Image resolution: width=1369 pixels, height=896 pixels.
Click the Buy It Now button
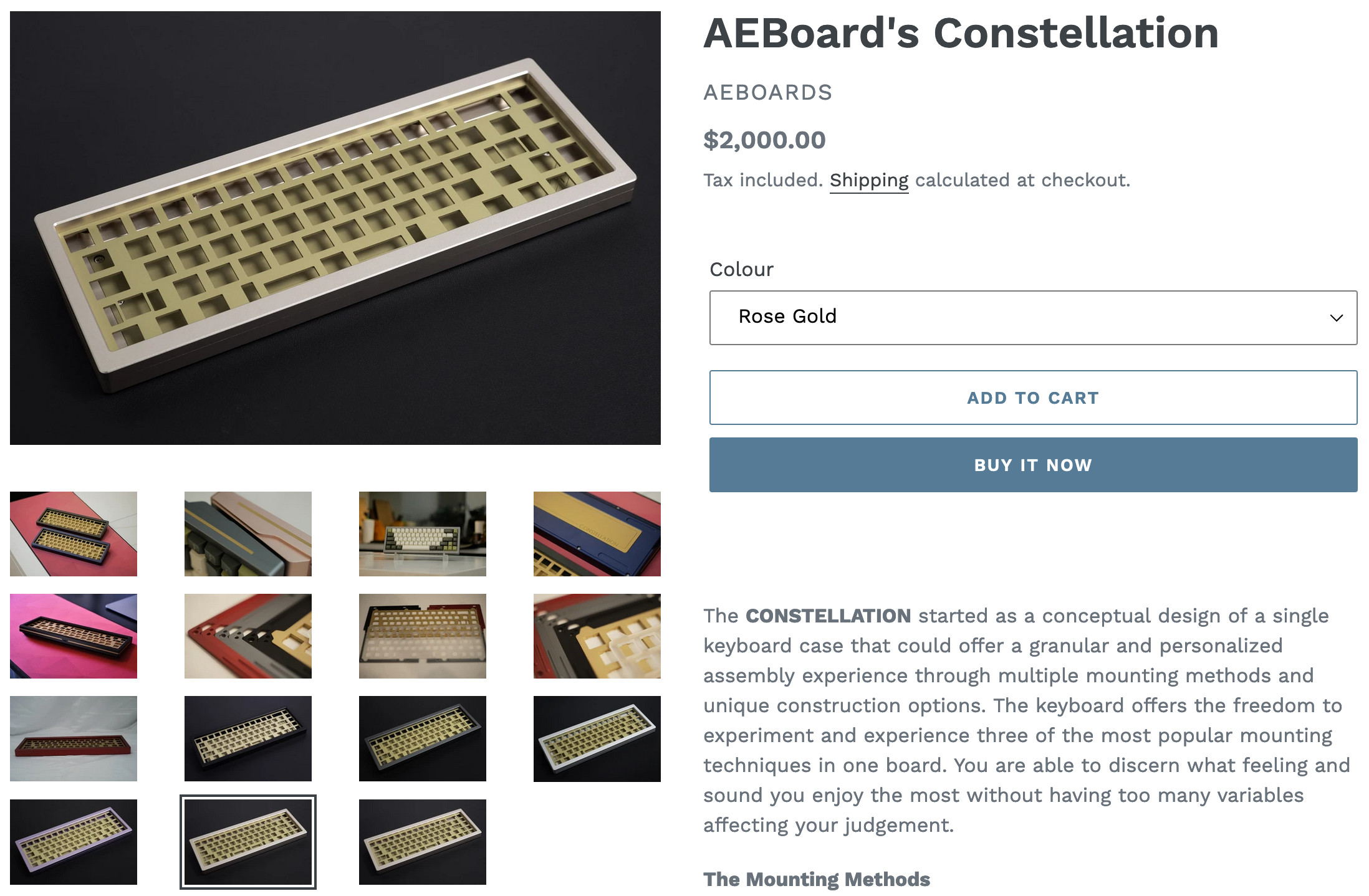pyautogui.click(x=1033, y=465)
